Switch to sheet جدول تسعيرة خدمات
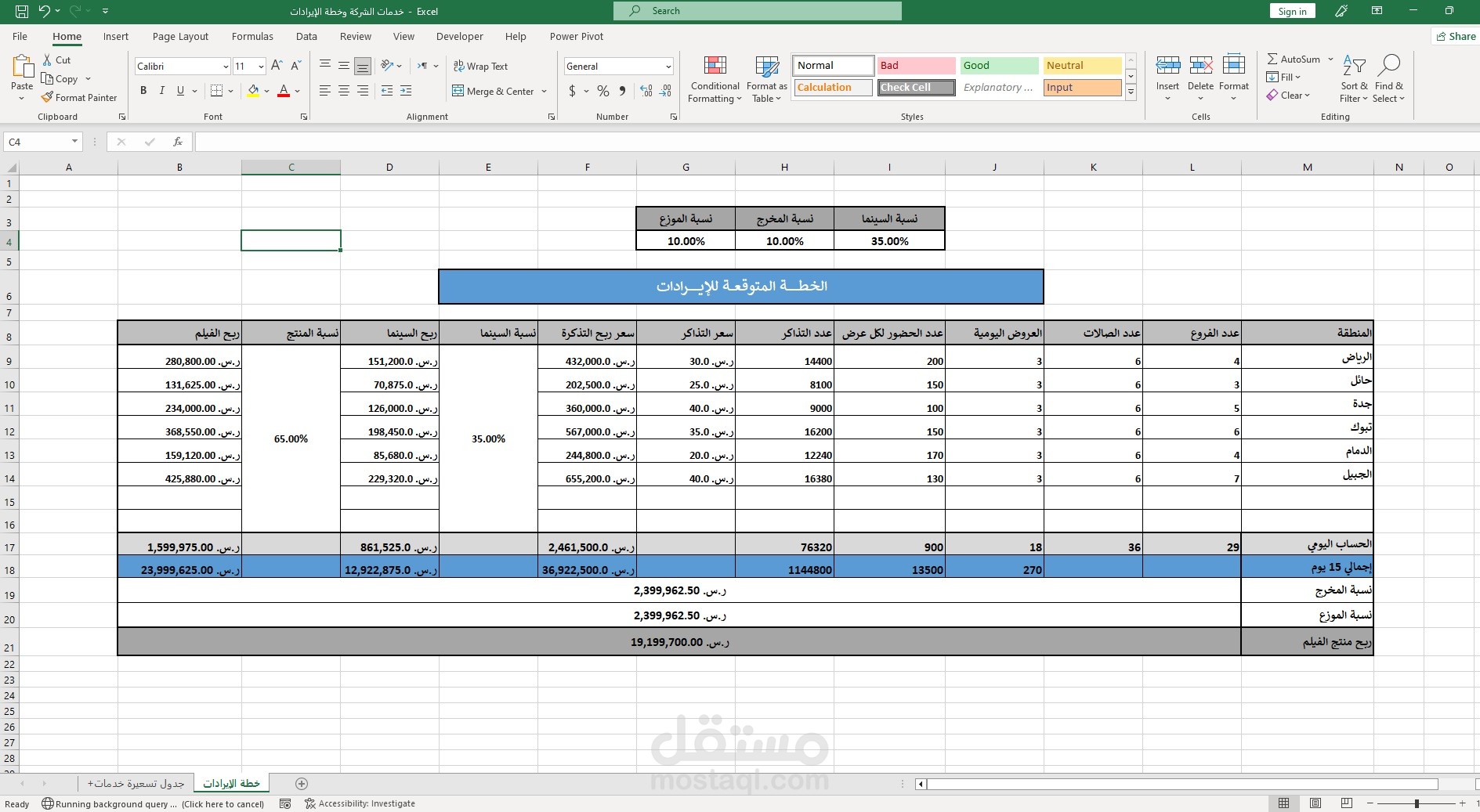 136,783
